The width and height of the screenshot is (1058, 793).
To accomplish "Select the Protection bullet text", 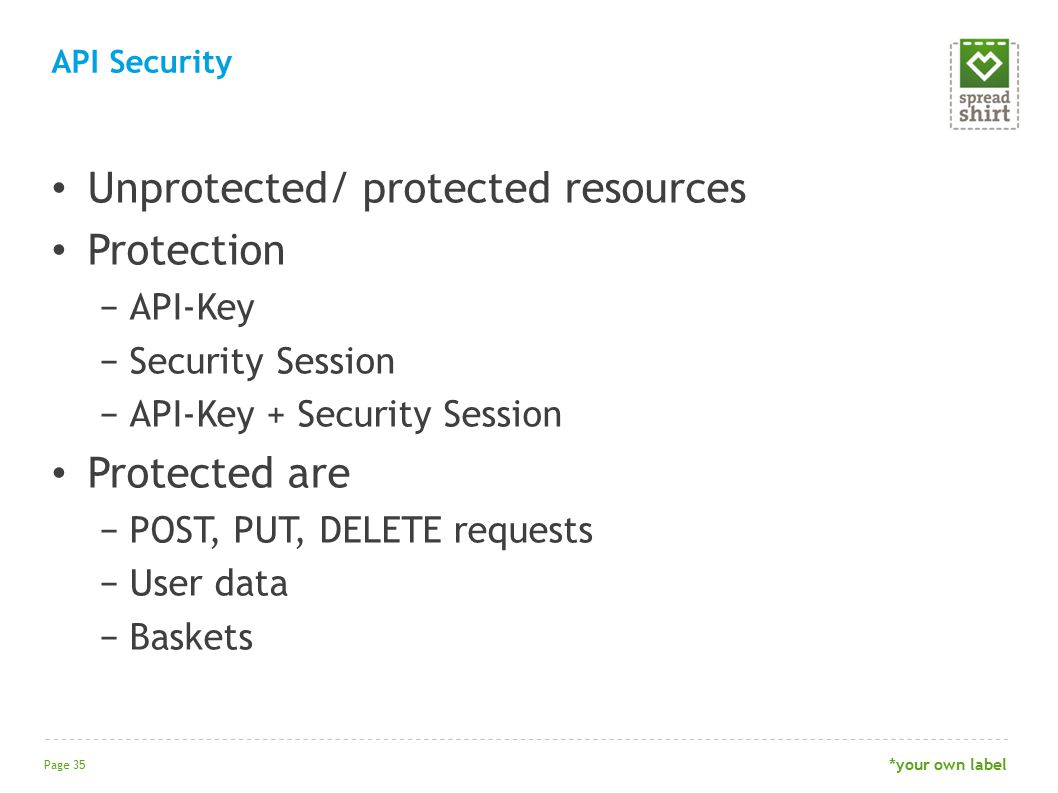I will [186, 250].
